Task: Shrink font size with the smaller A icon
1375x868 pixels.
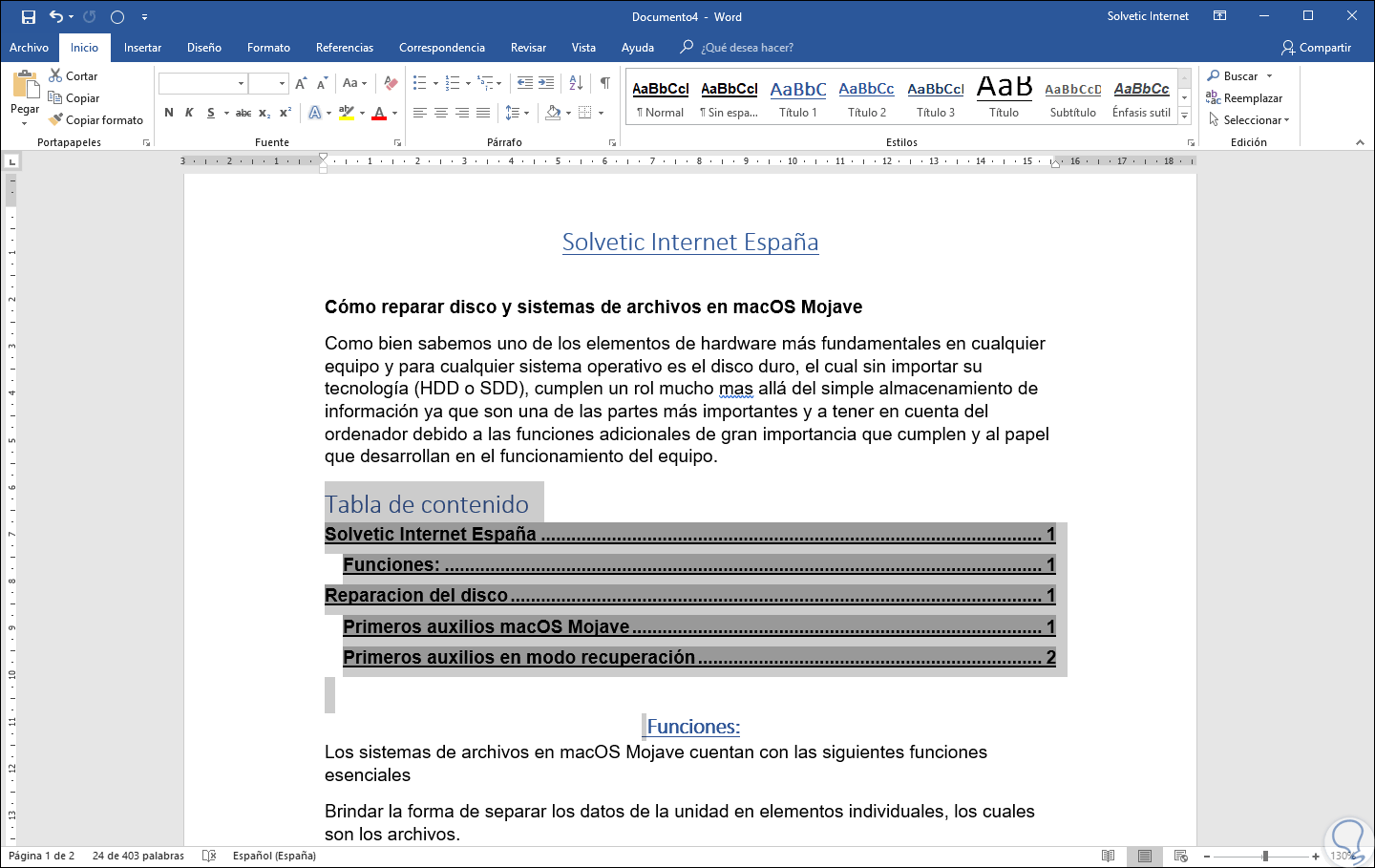Action: point(322,83)
